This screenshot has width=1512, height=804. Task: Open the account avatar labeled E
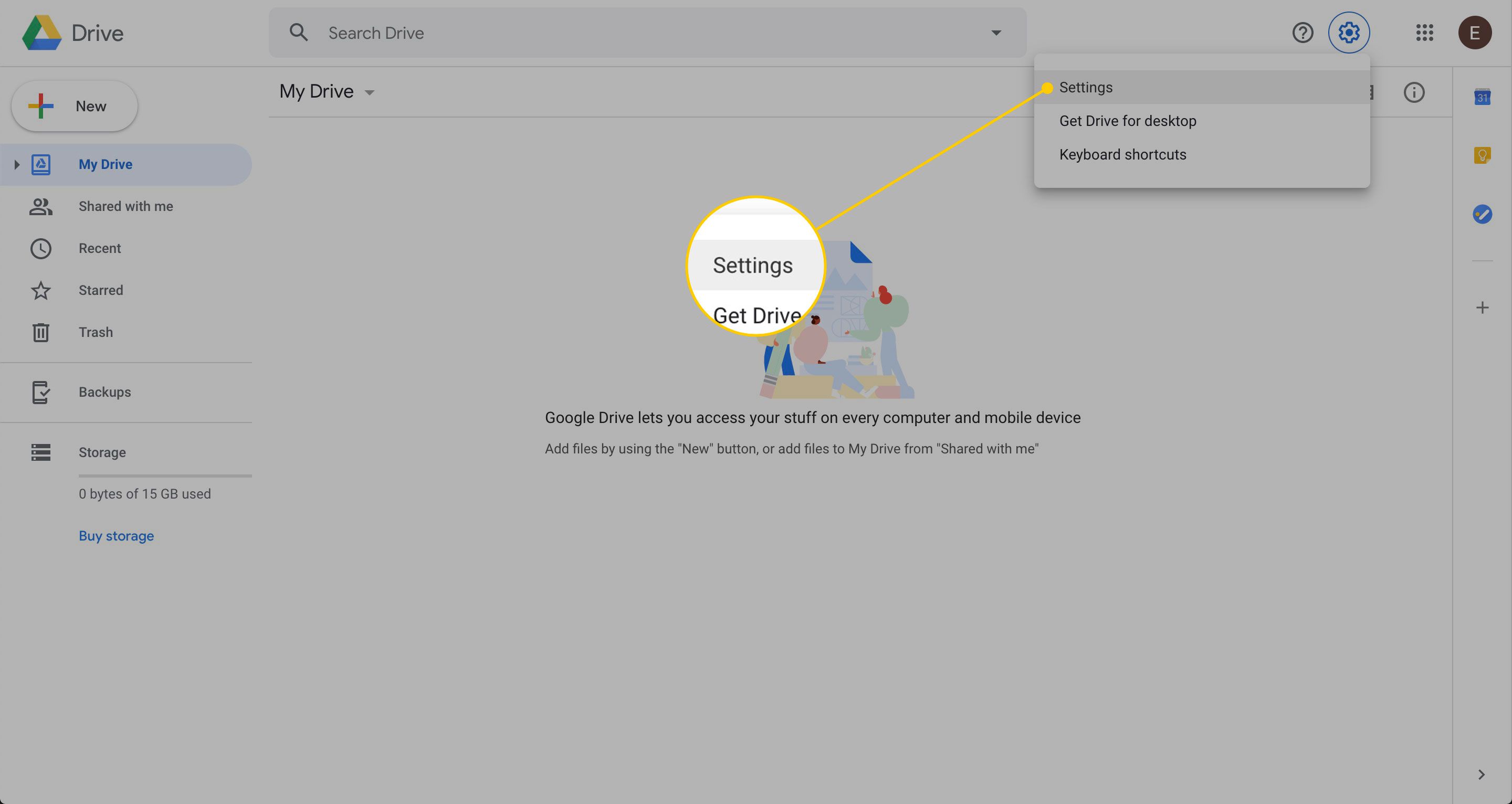coord(1475,33)
